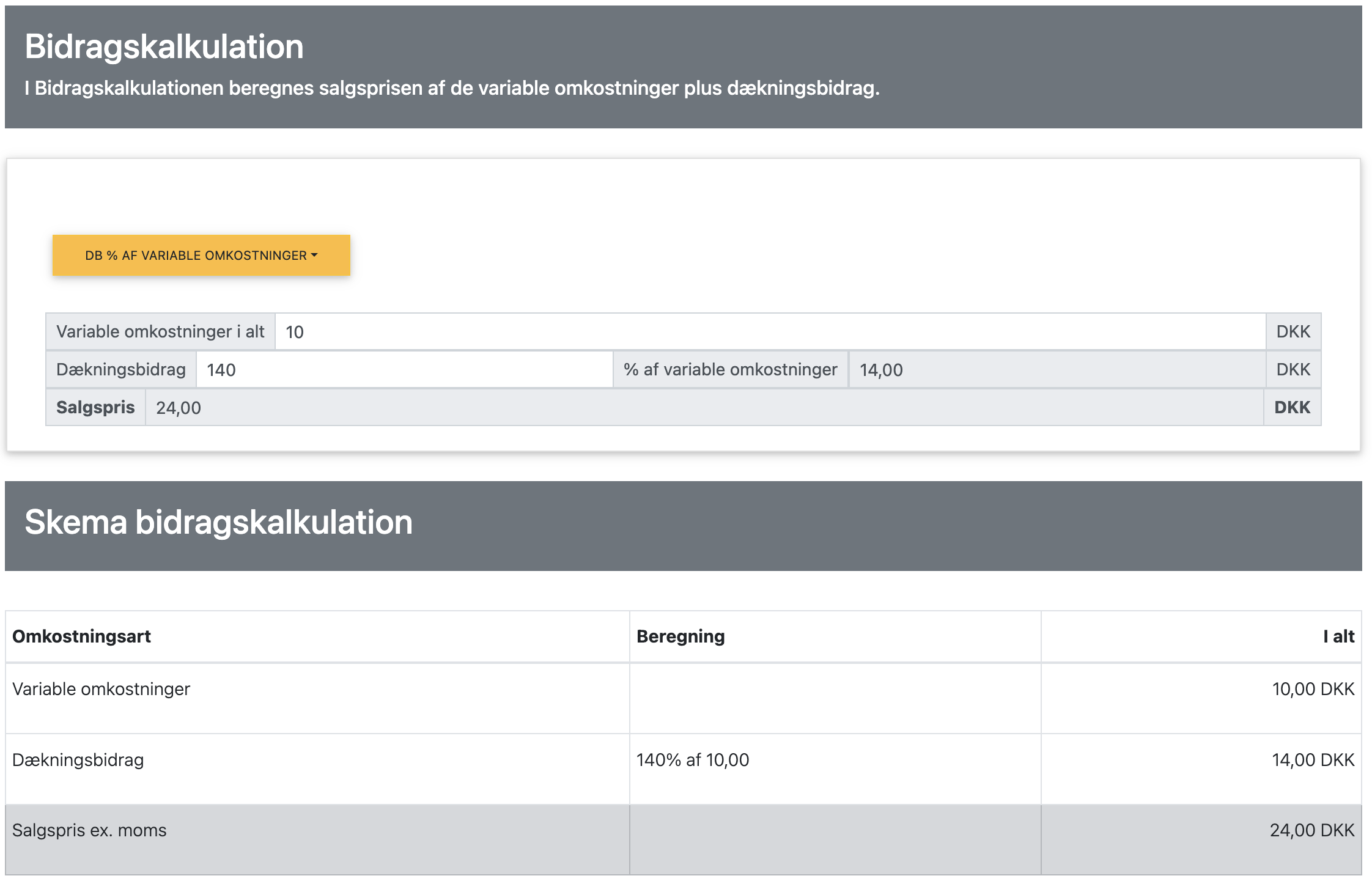The image size is (1372, 884).
Task: Click the Salgspris ex. moms row label
Action: (89, 830)
